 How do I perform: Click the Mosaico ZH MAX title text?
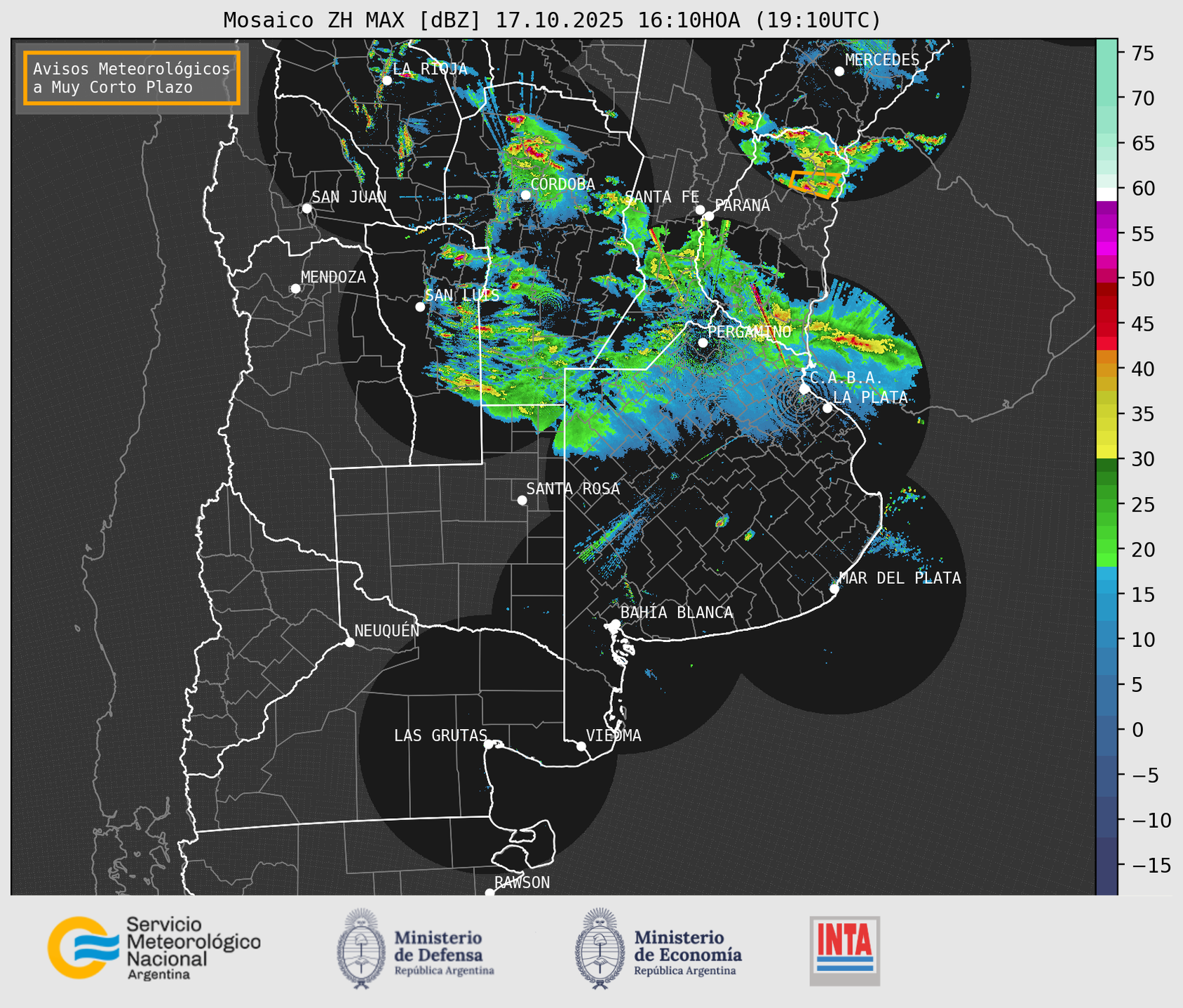(x=552, y=20)
